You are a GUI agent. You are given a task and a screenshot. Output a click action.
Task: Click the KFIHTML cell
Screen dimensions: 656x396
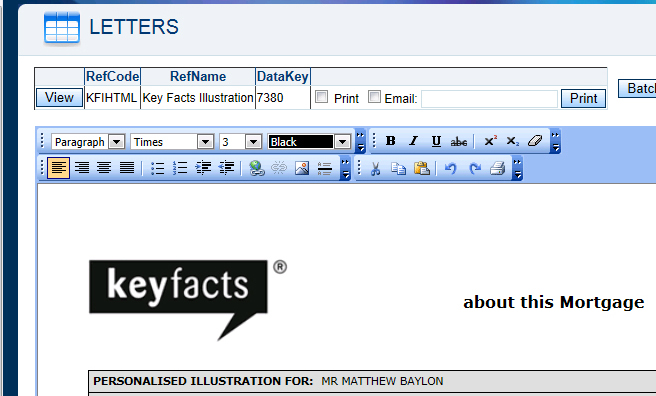coord(112,97)
